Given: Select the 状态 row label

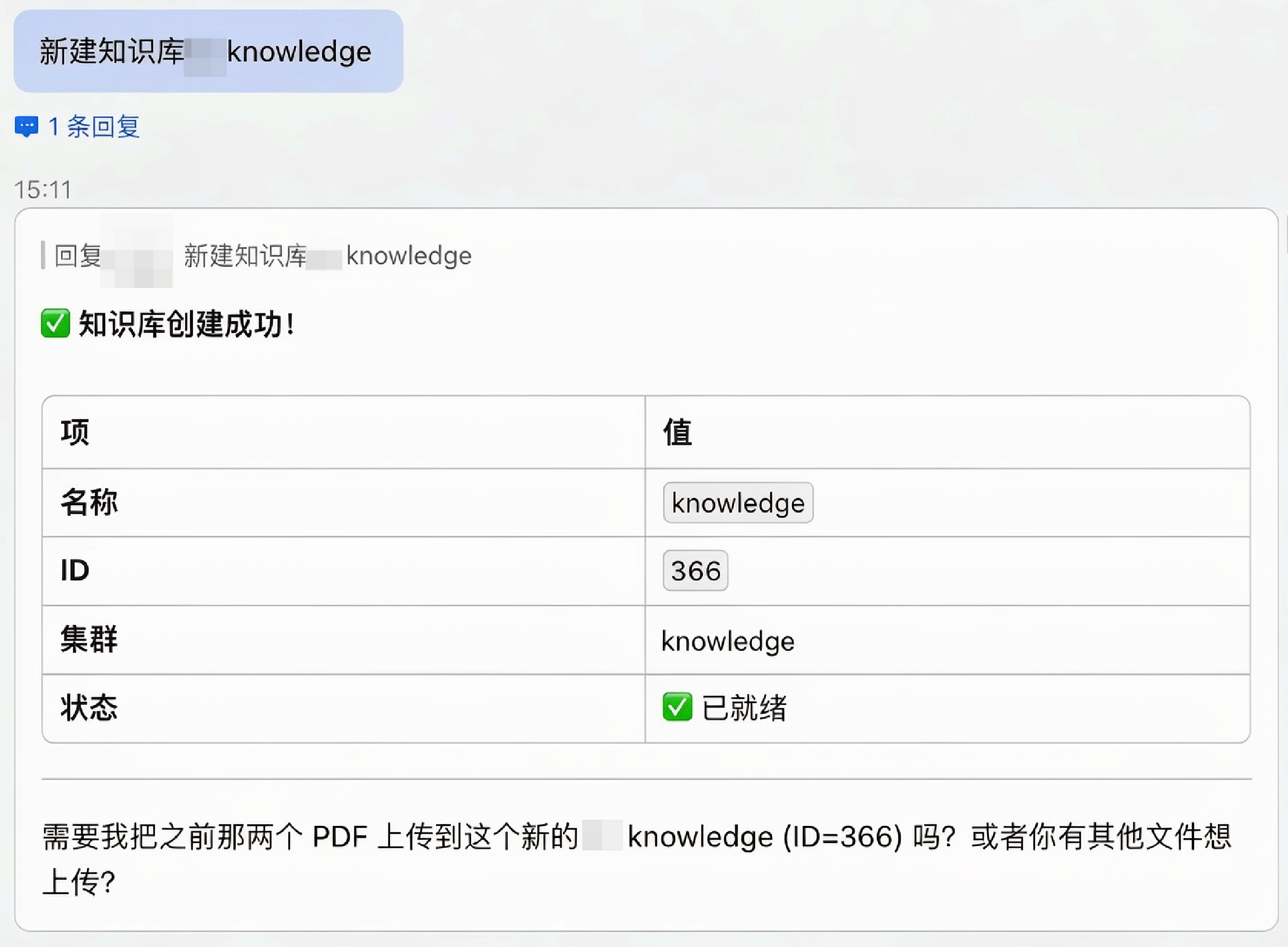Looking at the screenshot, I should click(x=89, y=707).
